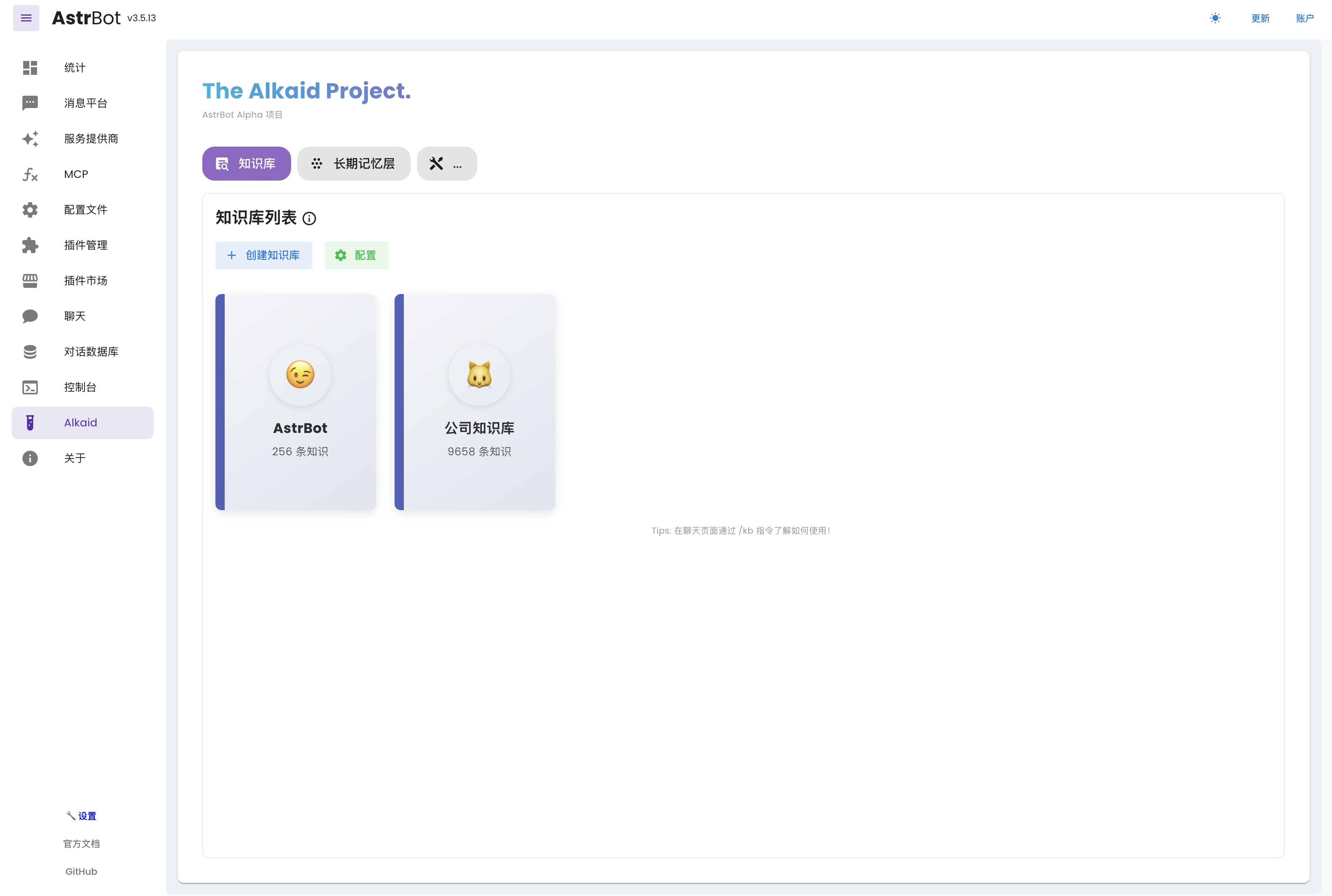The height and width of the screenshot is (896, 1332).
Task: Open the 聊天 speech bubble icon
Action: [x=30, y=316]
